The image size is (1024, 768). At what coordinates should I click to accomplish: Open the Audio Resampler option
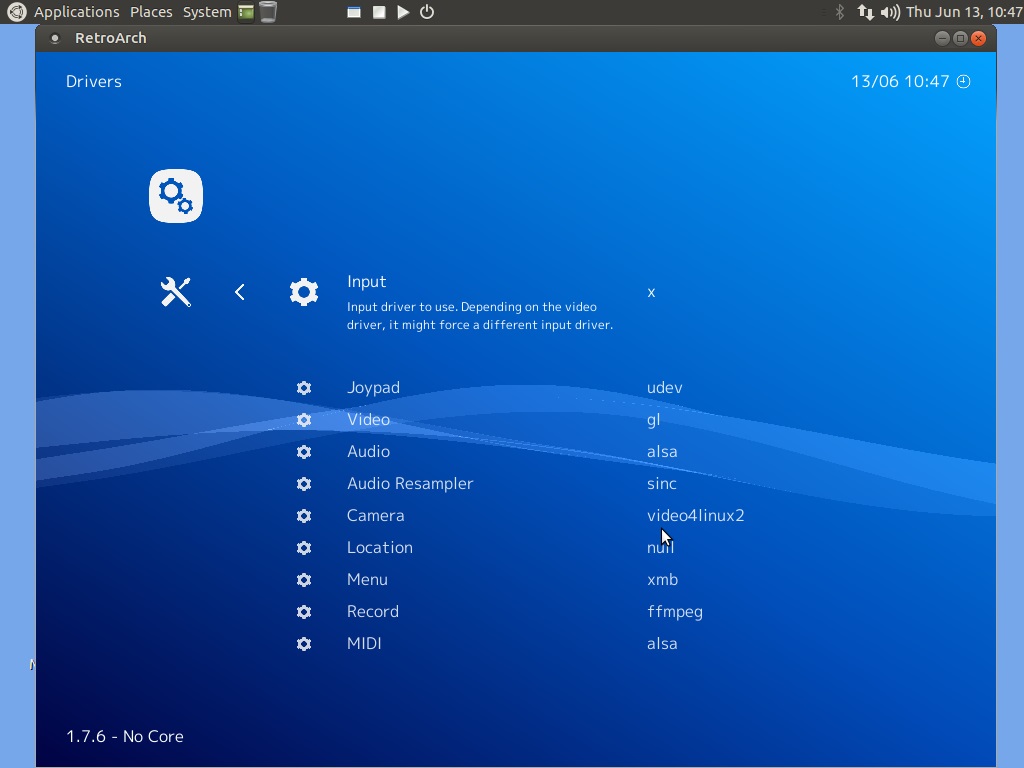tap(410, 484)
